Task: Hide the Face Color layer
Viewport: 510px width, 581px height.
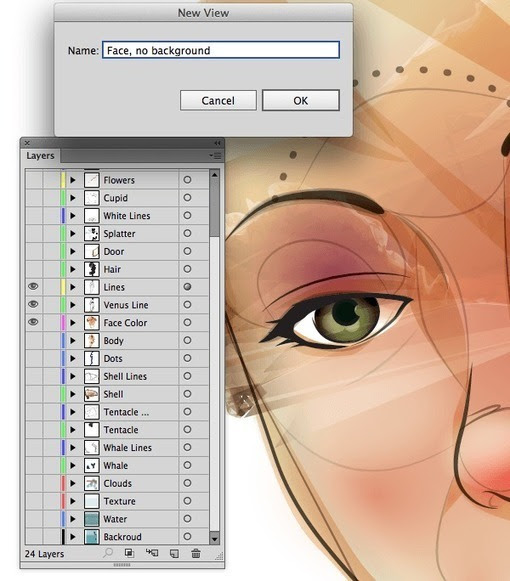Action: tap(33, 322)
